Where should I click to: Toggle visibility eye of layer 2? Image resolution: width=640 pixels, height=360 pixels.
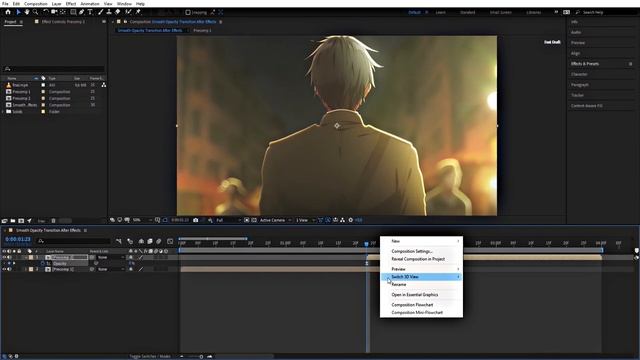(4, 269)
